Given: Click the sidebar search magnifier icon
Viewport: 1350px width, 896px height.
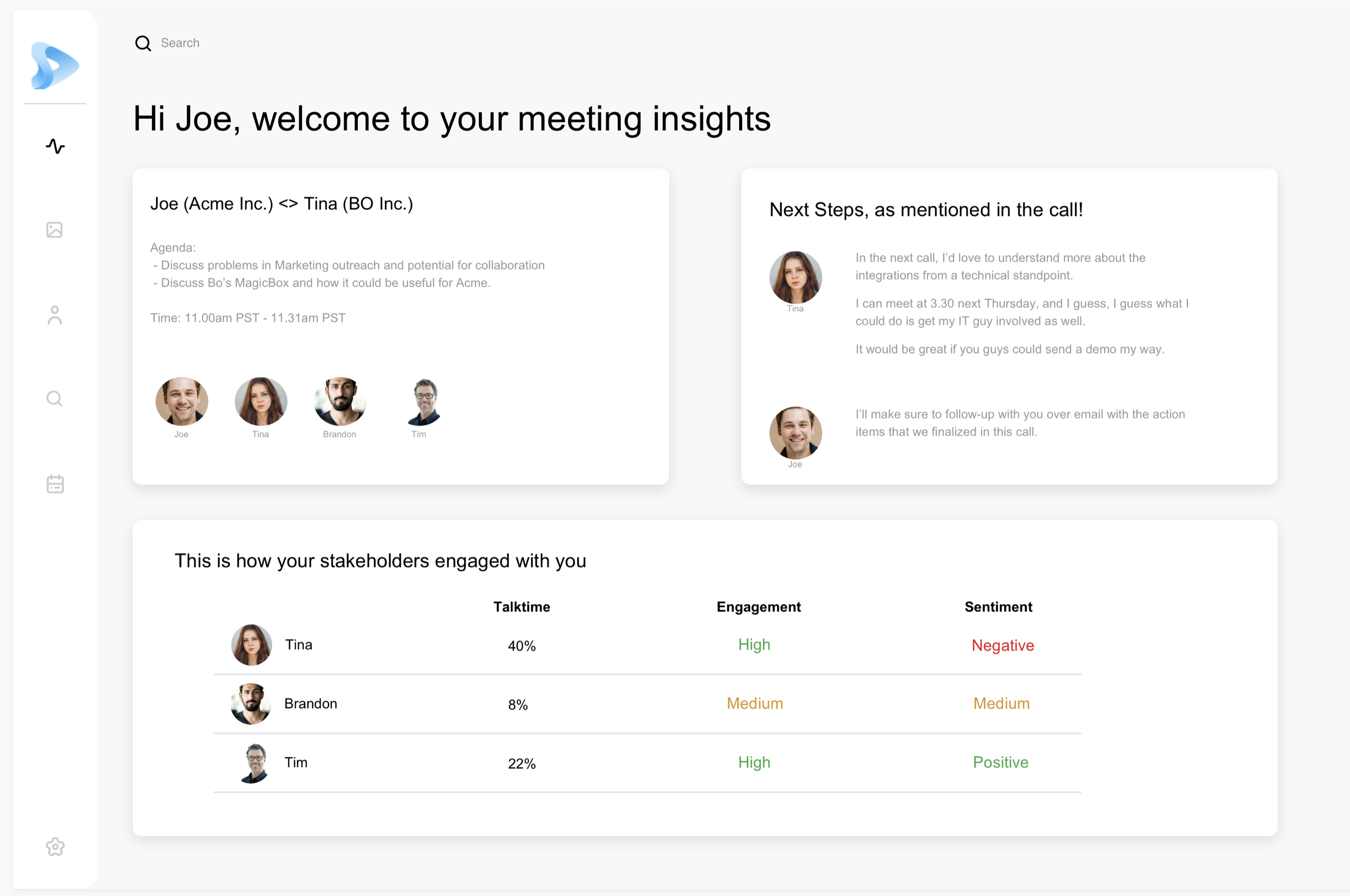Looking at the screenshot, I should [x=55, y=398].
